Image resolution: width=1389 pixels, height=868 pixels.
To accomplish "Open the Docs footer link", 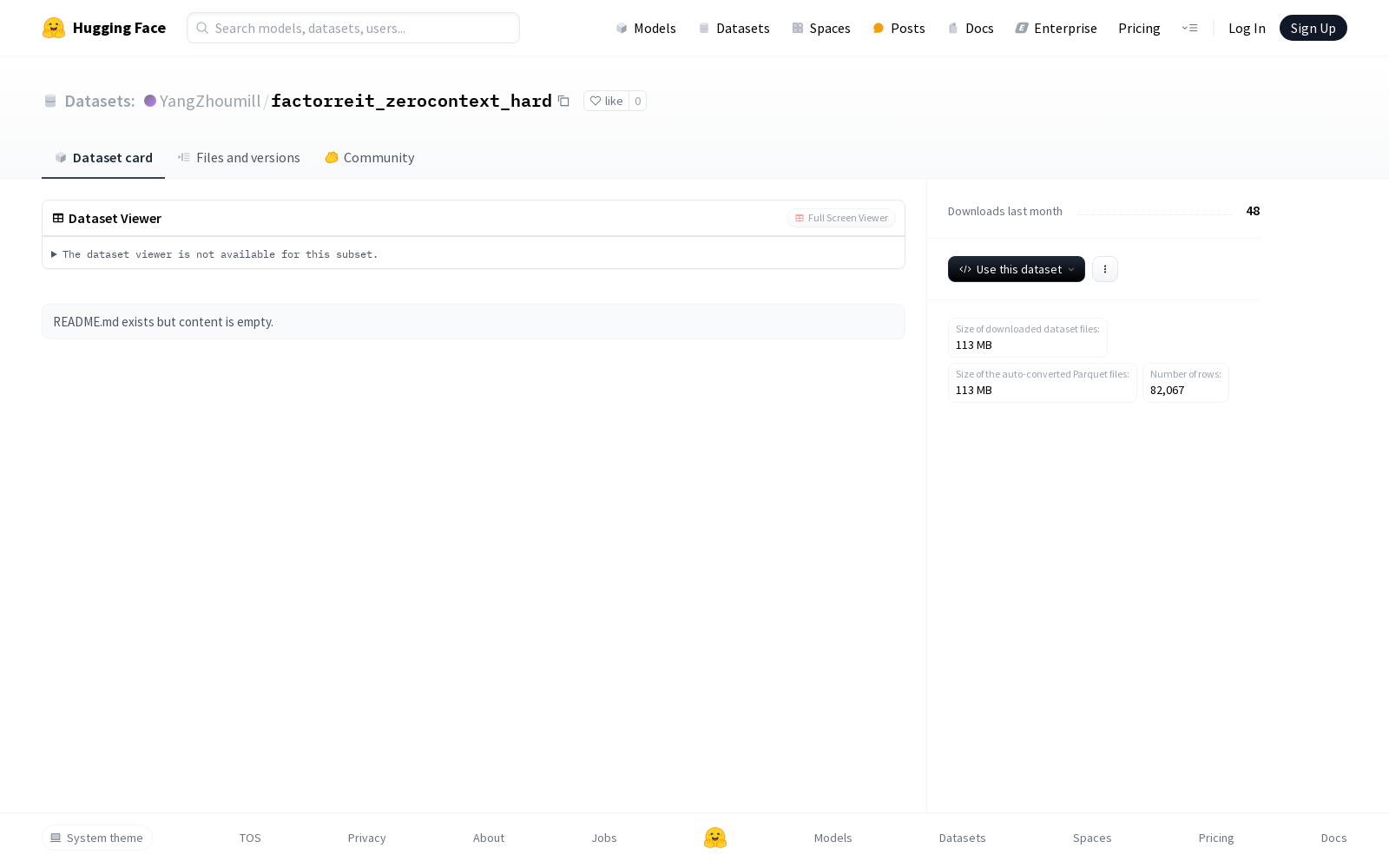I will (1333, 838).
